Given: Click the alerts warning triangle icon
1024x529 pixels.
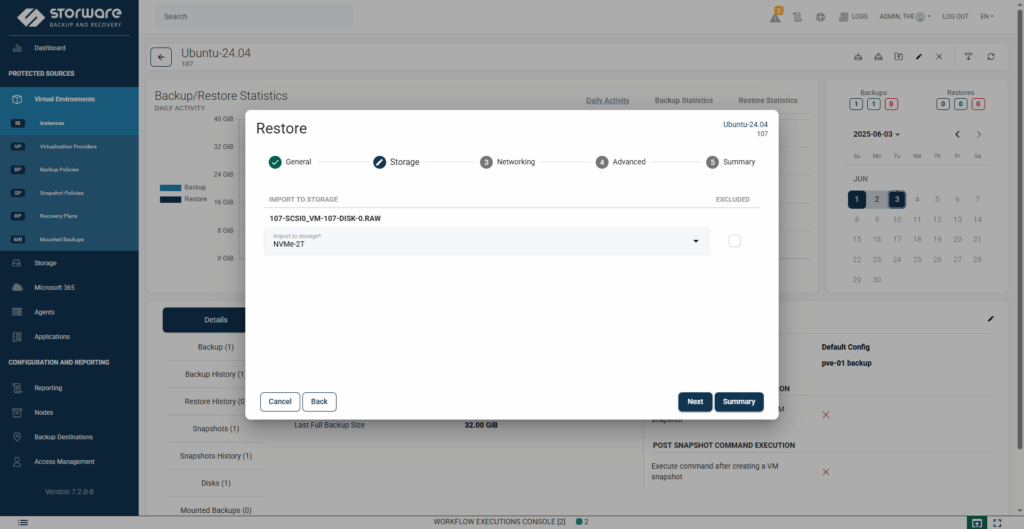Looking at the screenshot, I should pyautogui.click(x=775, y=17).
